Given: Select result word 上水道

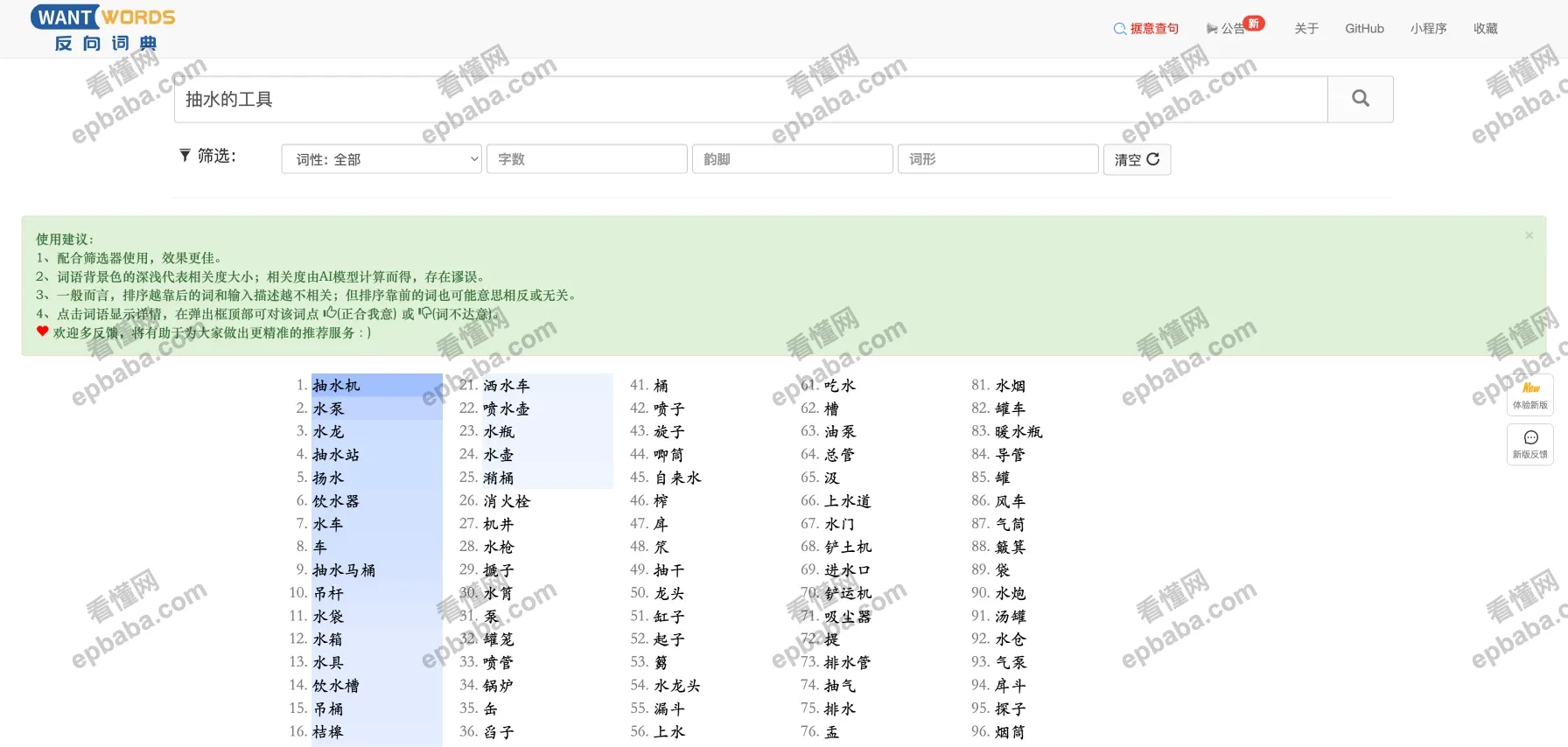Looking at the screenshot, I should (x=848, y=501).
